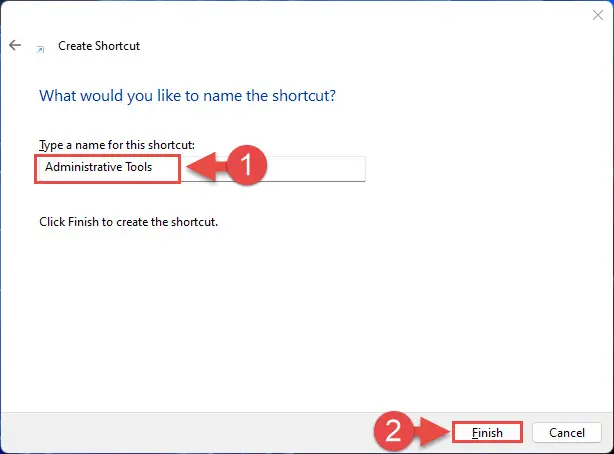Screen dimensions: 614x454
Task: Click Finish to create the shortcut
Action: coord(487,432)
